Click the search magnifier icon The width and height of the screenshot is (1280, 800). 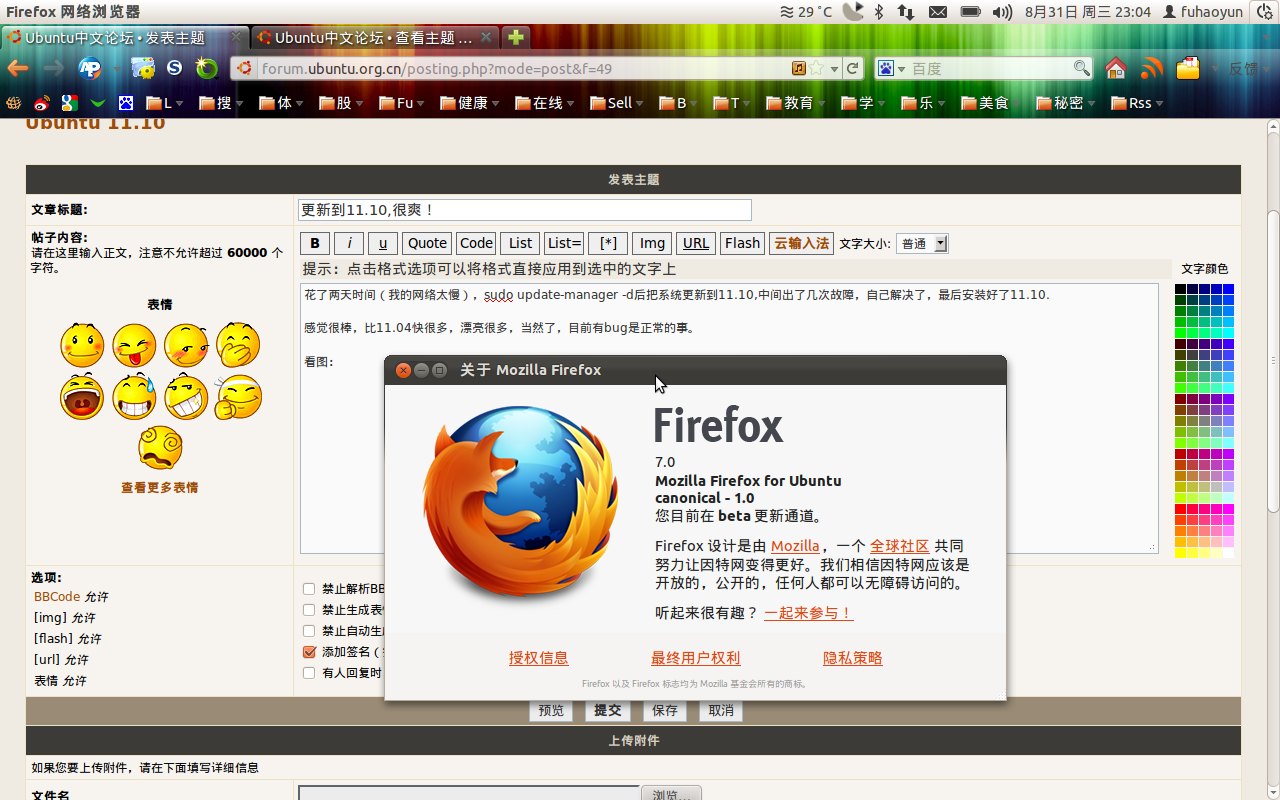tap(1082, 68)
